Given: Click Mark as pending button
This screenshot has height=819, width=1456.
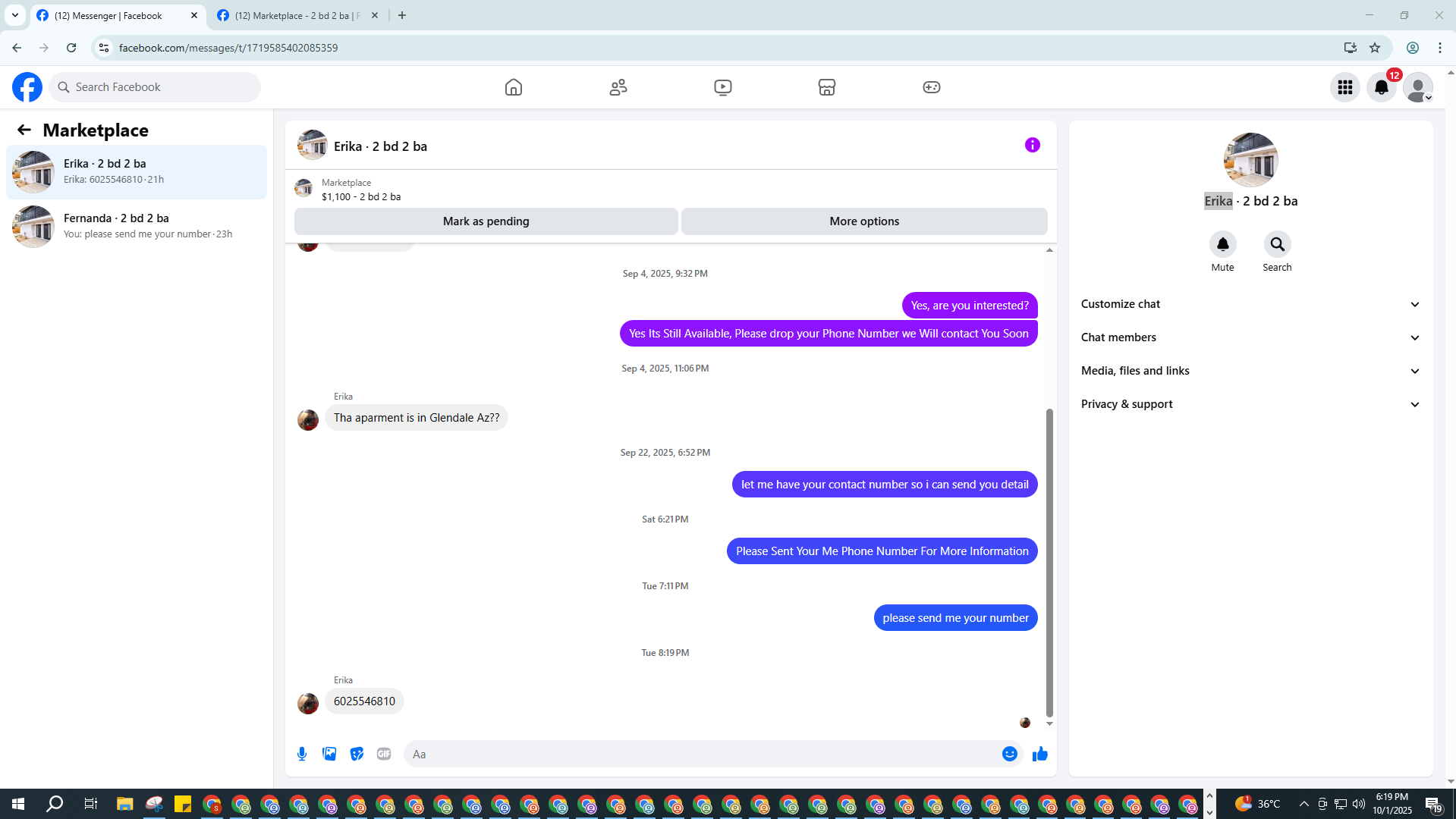Looking at the screenshot, I should tap(486, 221).
